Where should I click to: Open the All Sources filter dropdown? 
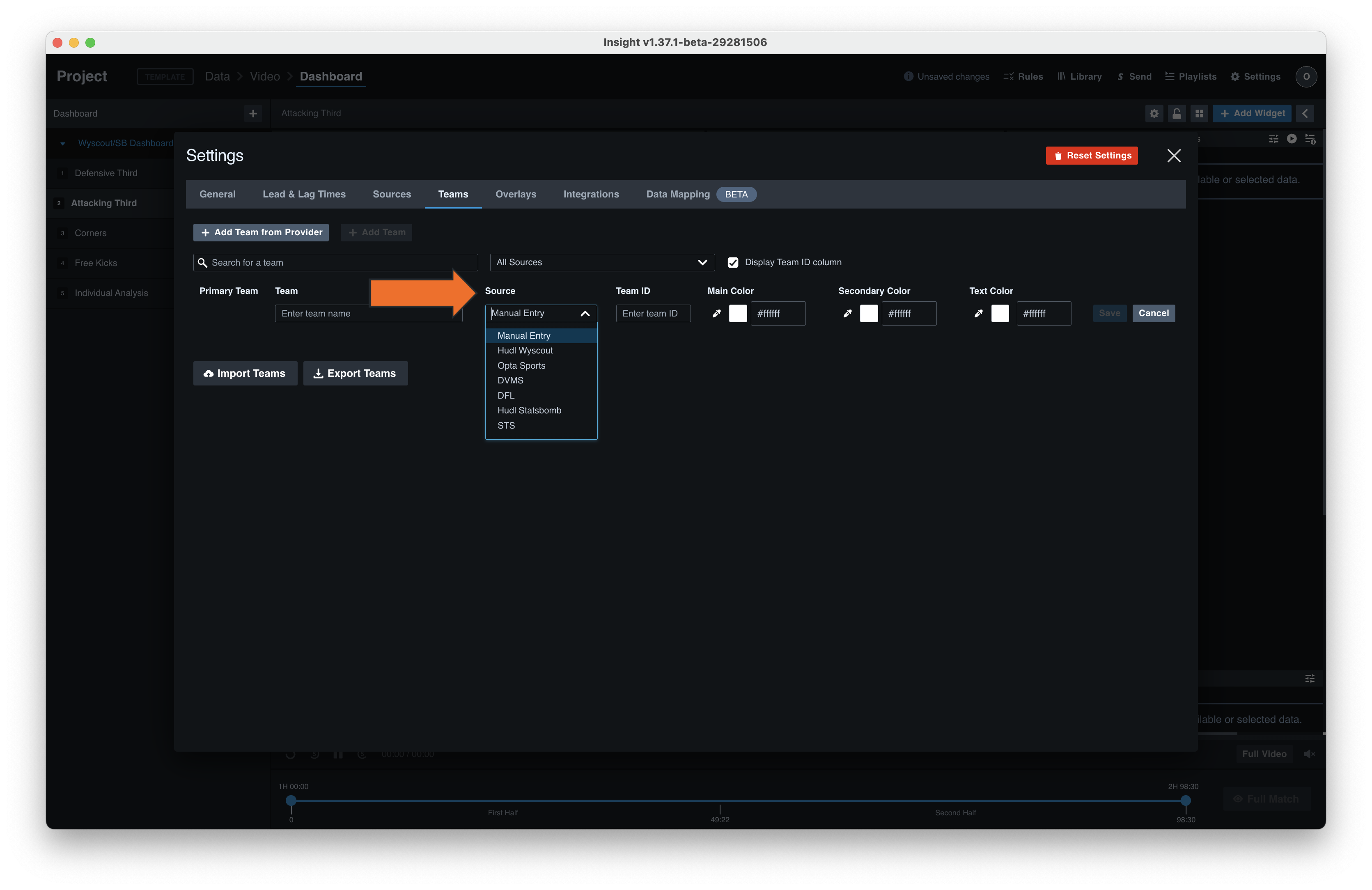click(602, 262)
